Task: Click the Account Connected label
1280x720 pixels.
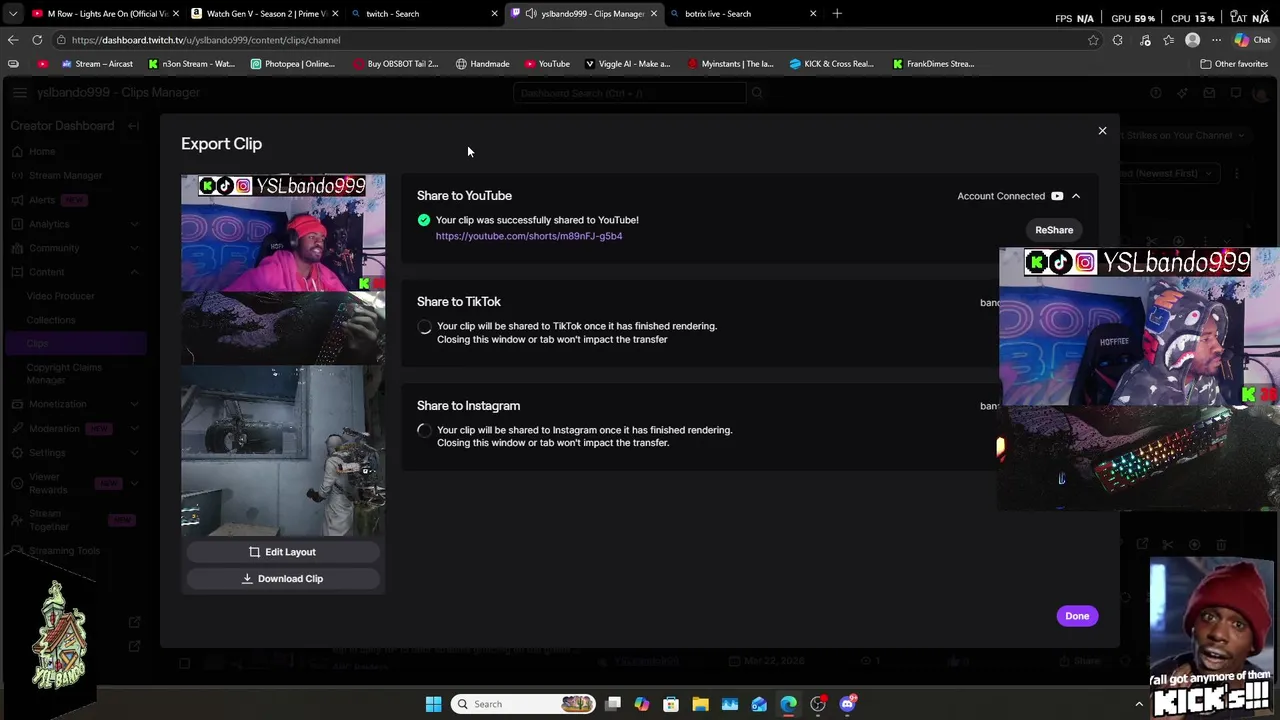Action: tap(1001, 196)
